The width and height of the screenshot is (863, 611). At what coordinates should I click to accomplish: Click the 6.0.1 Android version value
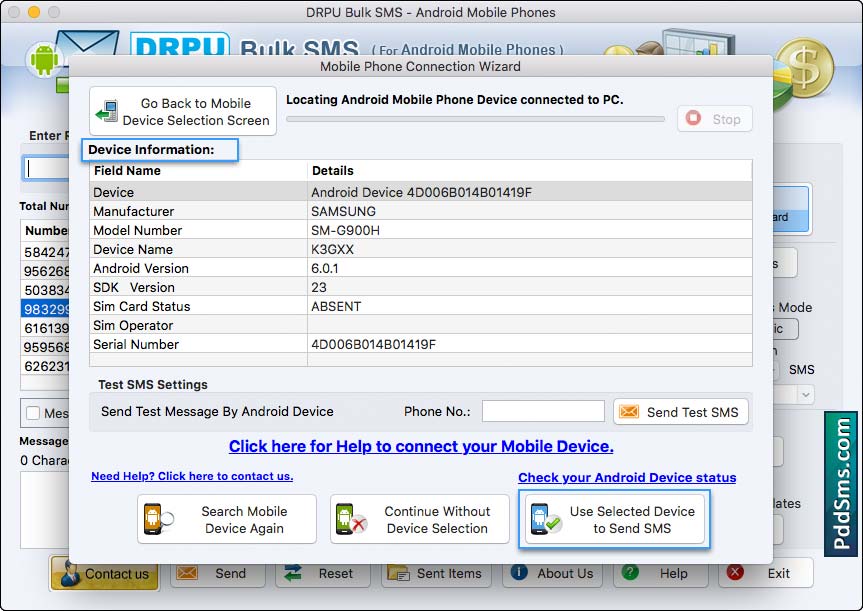325,268
